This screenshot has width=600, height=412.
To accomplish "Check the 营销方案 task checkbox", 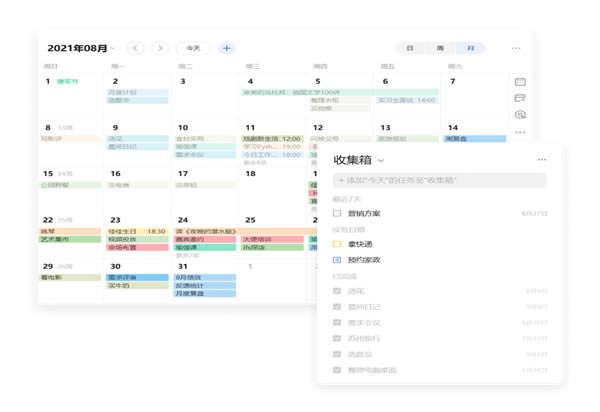I will pos(337,213).
